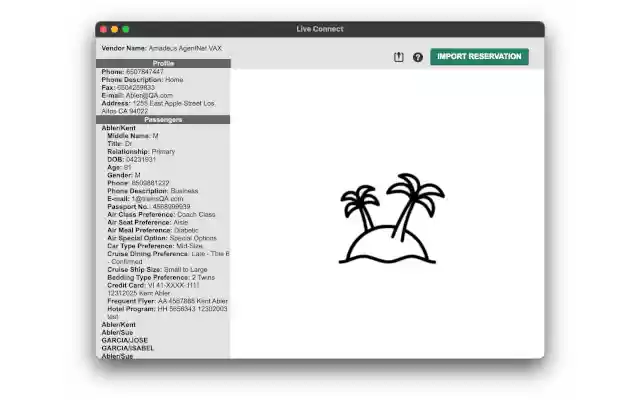Click the red close window button
Screen dimensions: 640x400
[x=103, y=29]
